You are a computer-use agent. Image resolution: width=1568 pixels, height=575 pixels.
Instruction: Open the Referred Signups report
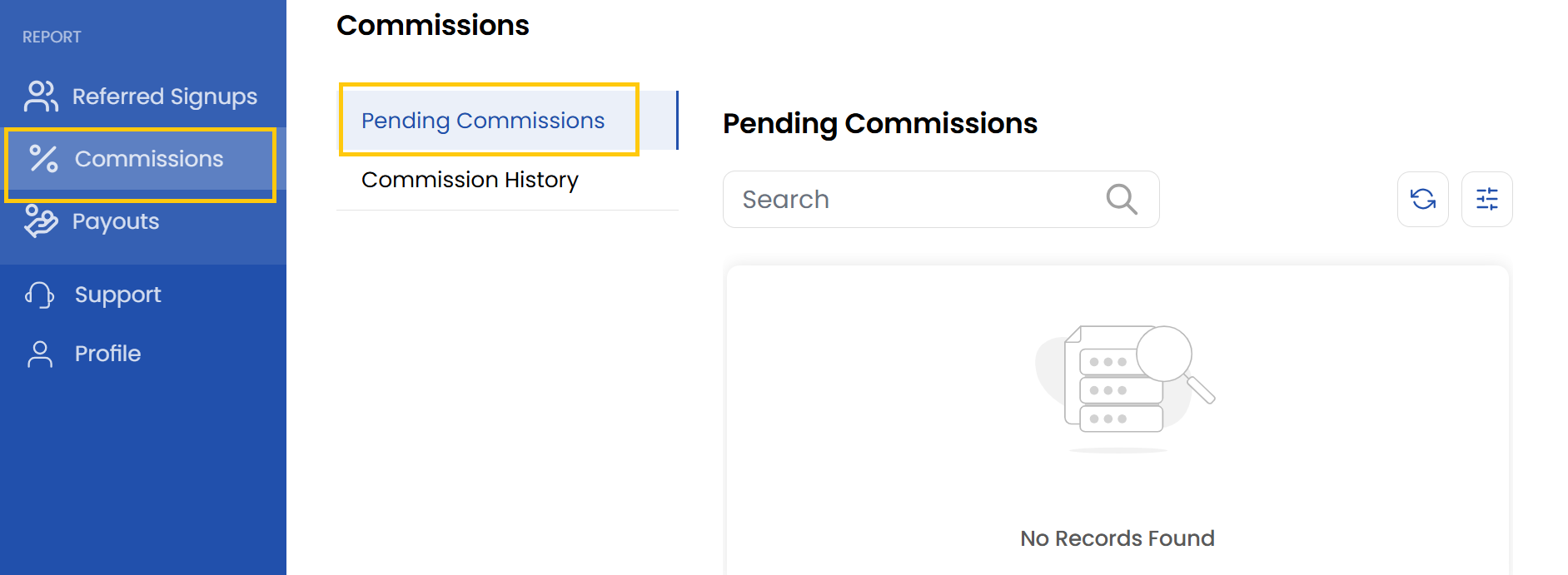pyautogui.click(x=165, y=97)
